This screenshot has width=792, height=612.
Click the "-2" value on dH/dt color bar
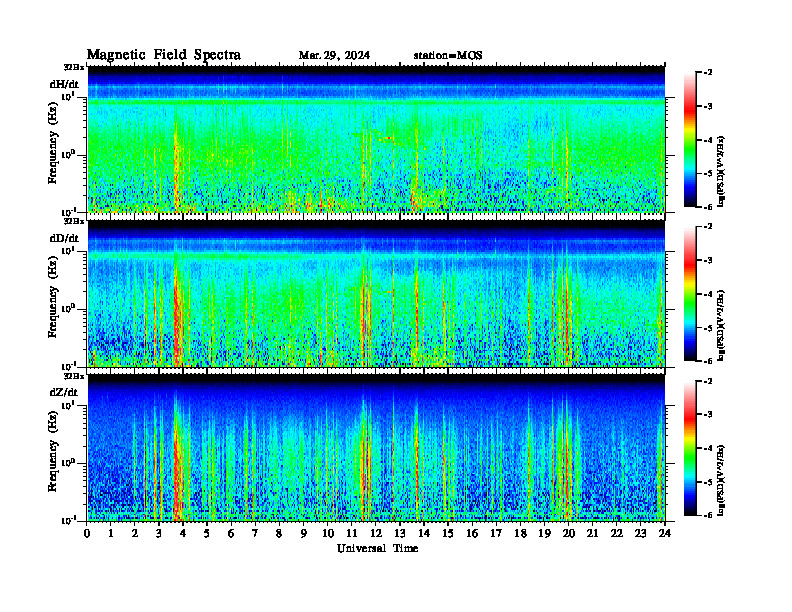[x=708, y=73]
